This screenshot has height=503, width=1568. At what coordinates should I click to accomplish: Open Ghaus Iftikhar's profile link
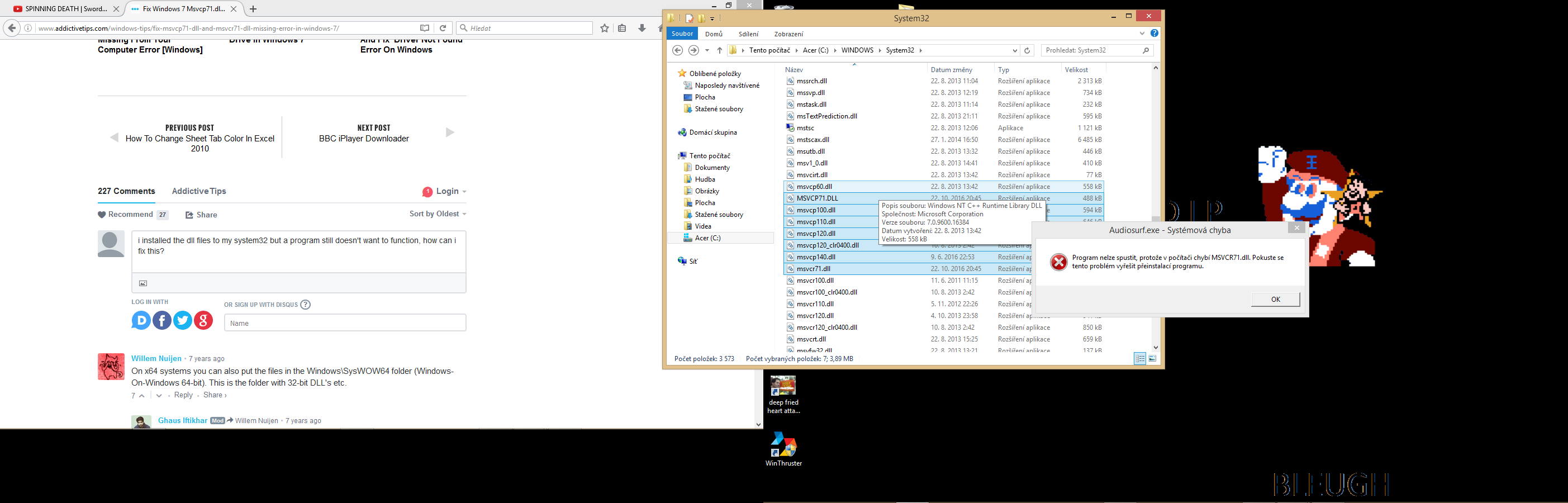(x=183, y=420)
